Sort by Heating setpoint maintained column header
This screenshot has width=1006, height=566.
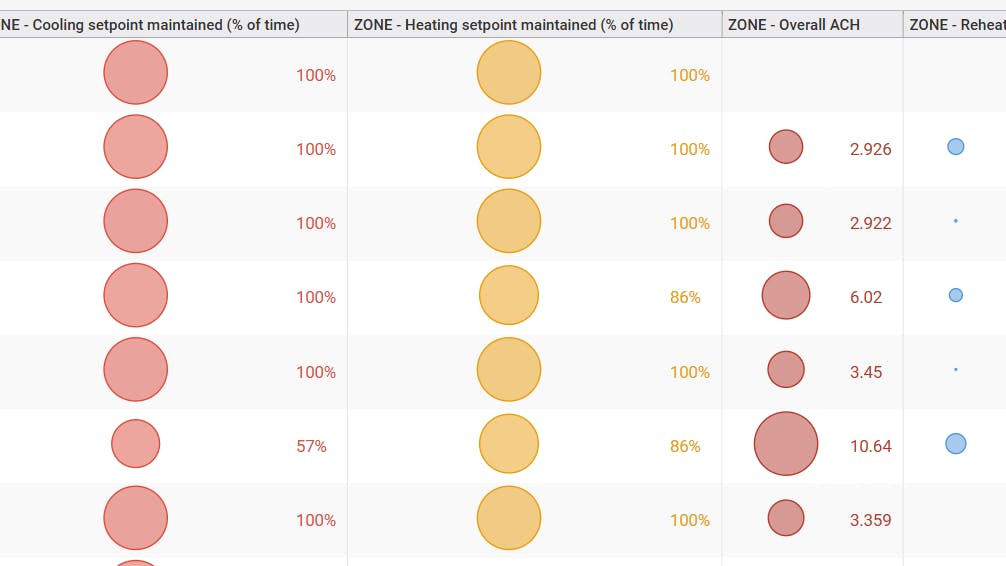click(x=513, y=25)
